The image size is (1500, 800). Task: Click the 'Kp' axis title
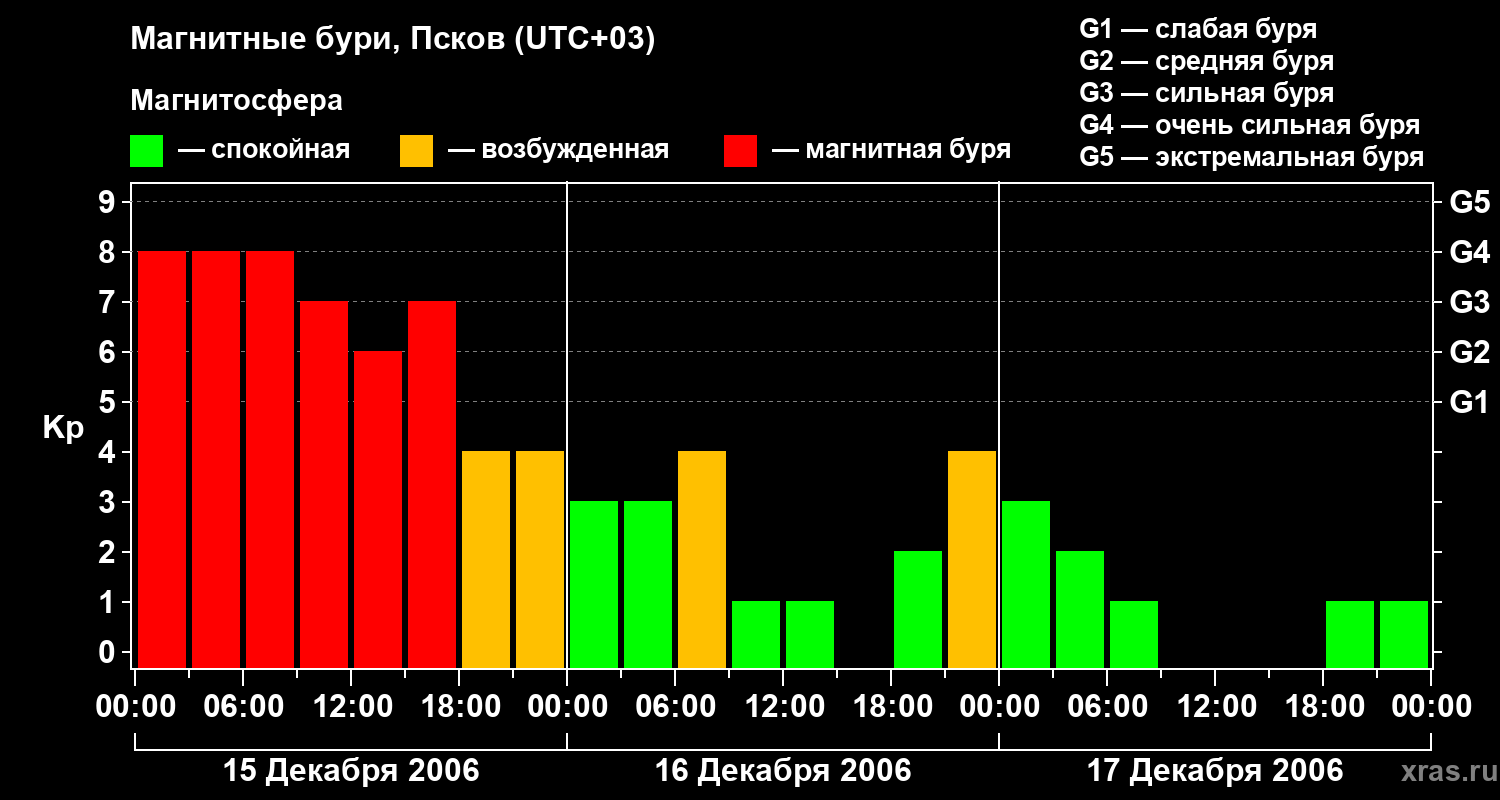pyautogui.click(x=63, y=428)
